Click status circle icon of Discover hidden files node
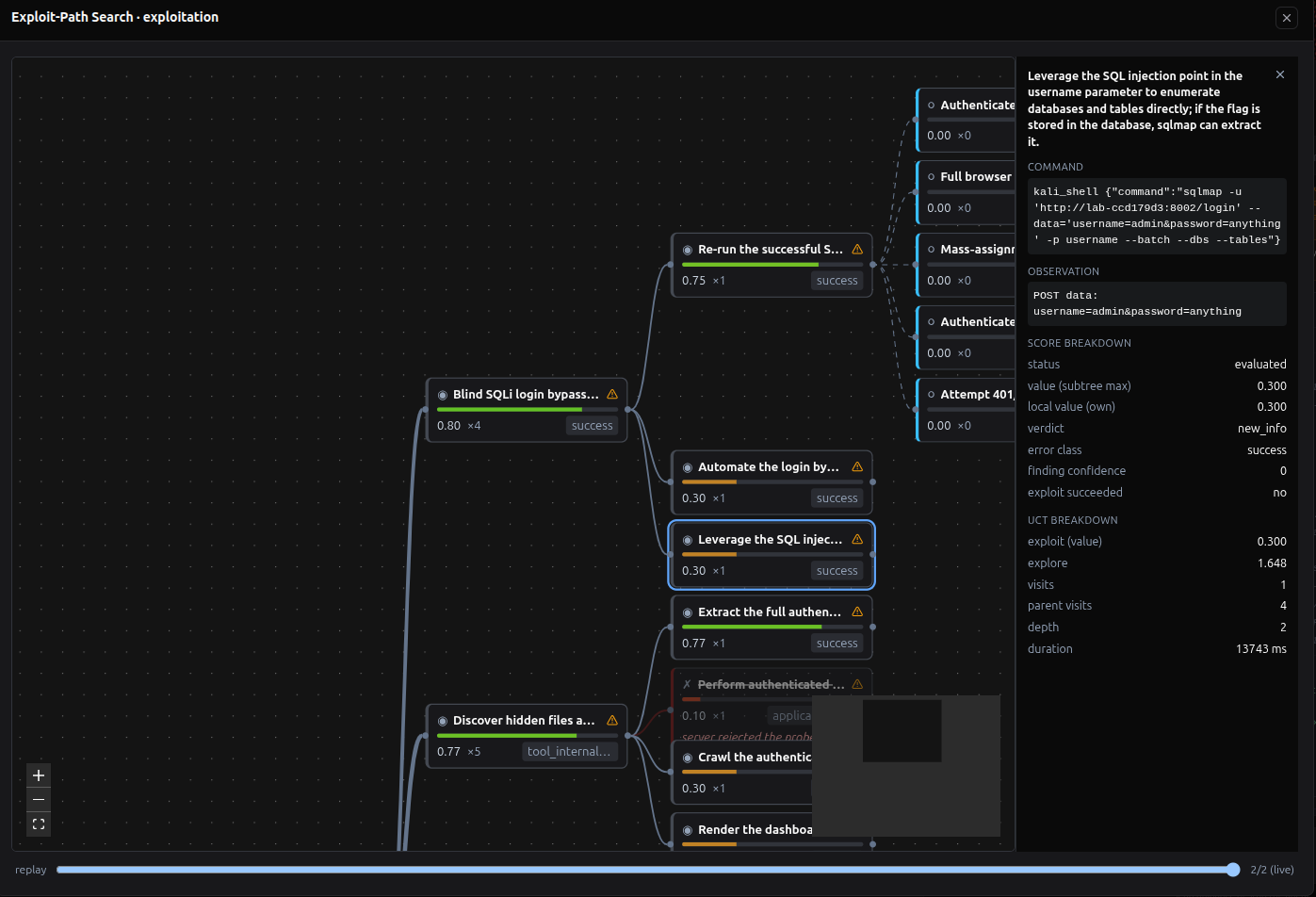The height and width of the screenshot is (897, 1316). point(443,721)
